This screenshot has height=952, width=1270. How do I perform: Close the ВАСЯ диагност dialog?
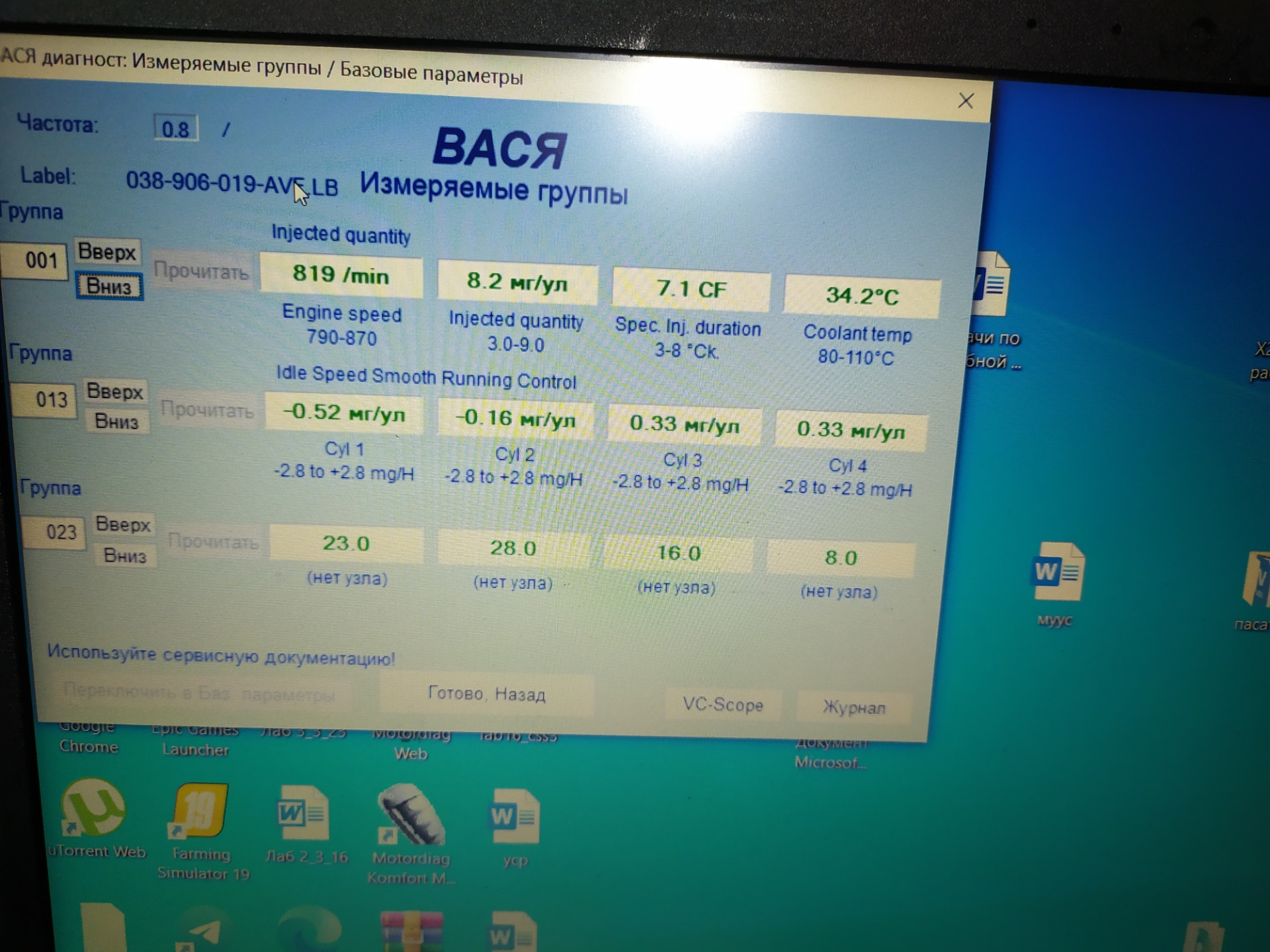(x=966, y=101)
